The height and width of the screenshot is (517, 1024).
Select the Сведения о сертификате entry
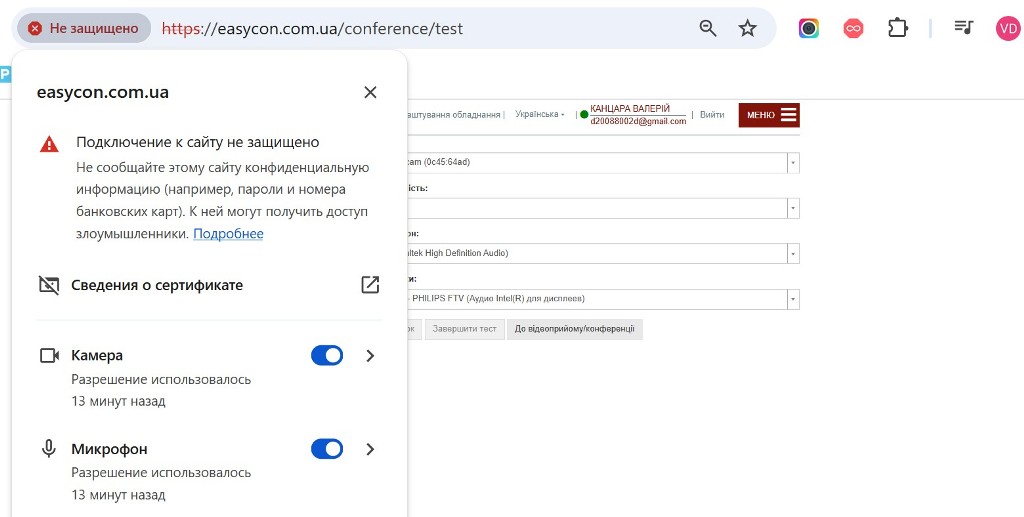click(x=157, y=285)
